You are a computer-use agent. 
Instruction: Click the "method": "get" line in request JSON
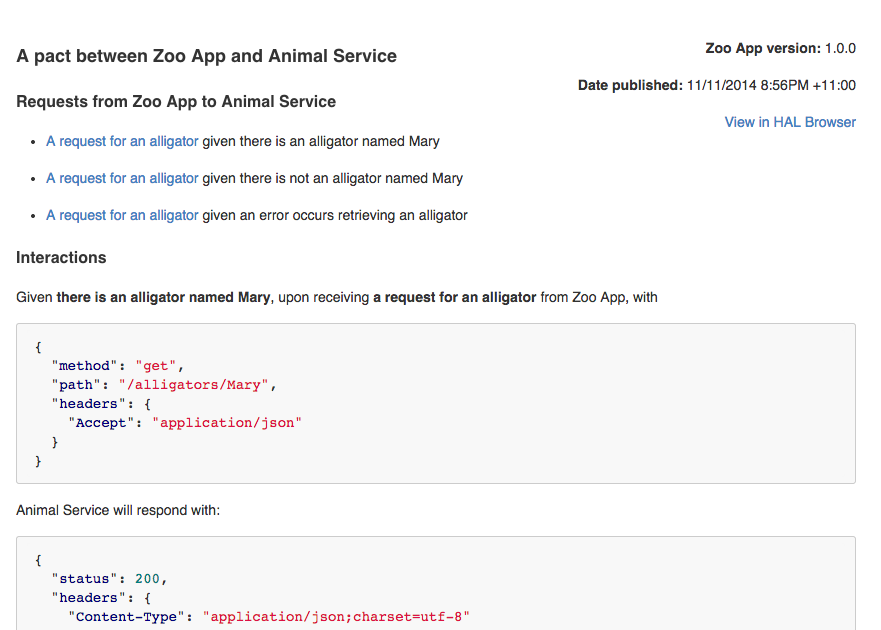(117, 366)
